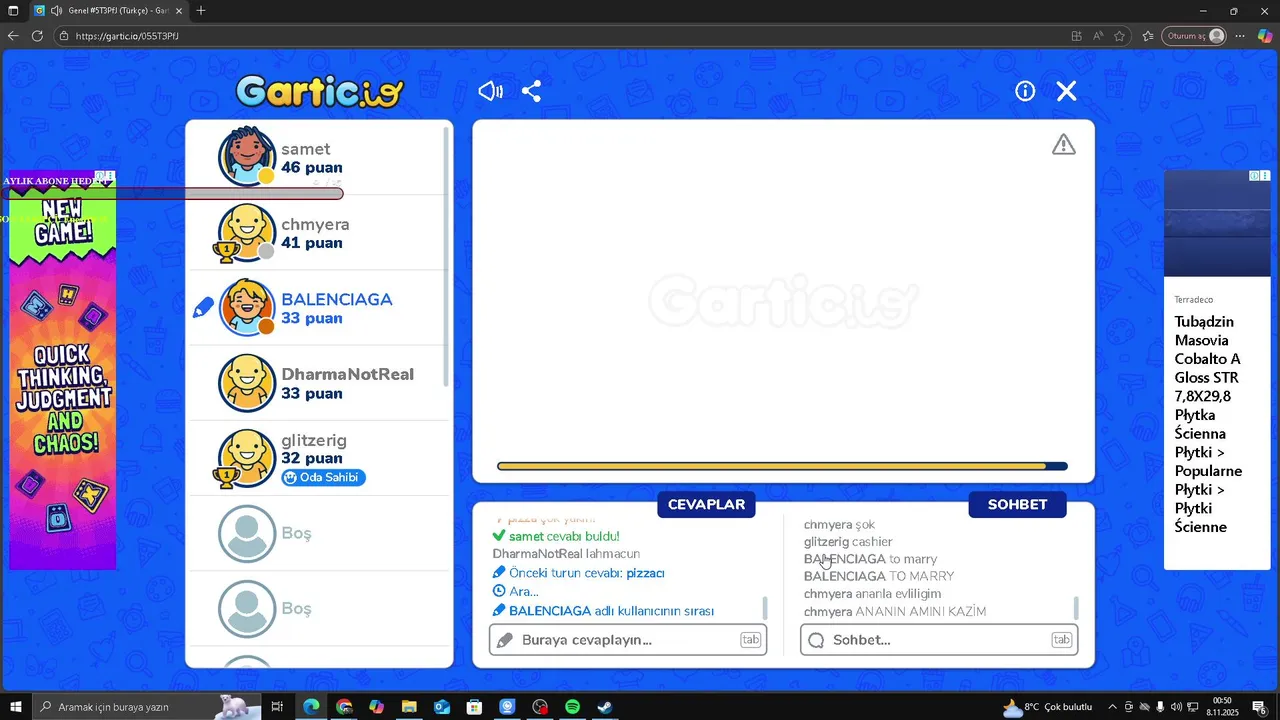Open the read aloud icon
The image size is (1280, 720).
pos(1098,36)
